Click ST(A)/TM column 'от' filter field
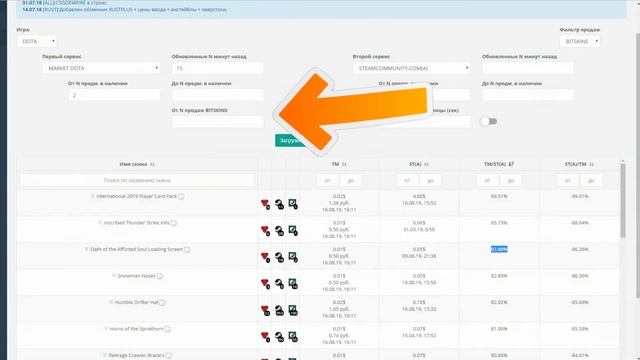The width and height of the screenshot is (640, 360). click(567, 180)
